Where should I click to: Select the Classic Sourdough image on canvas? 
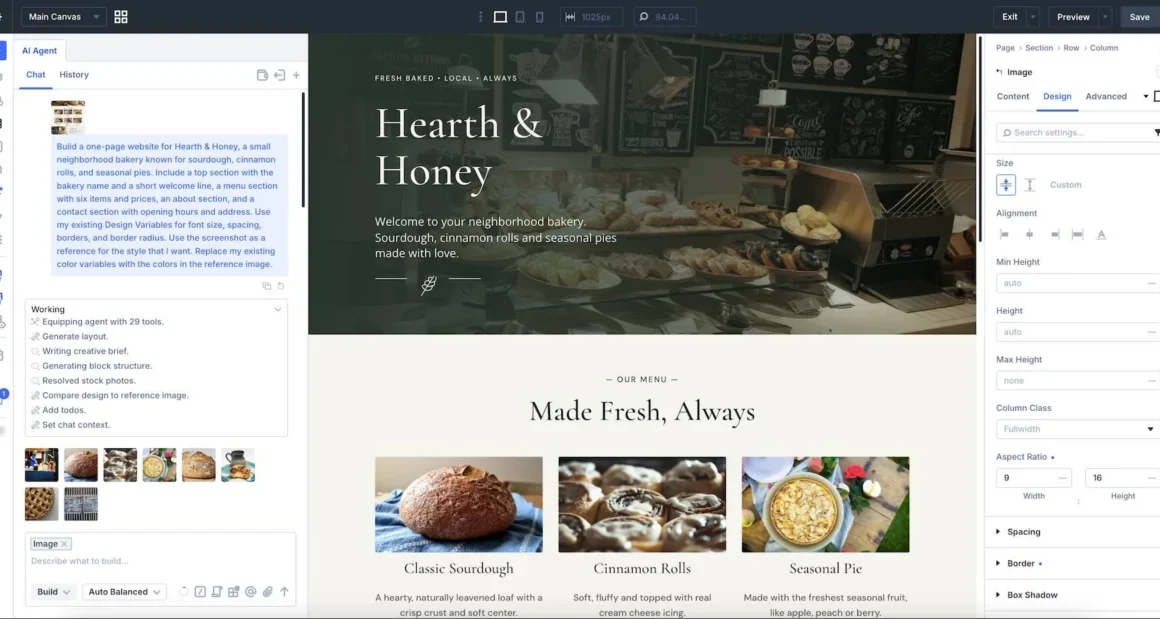(459, 504)
